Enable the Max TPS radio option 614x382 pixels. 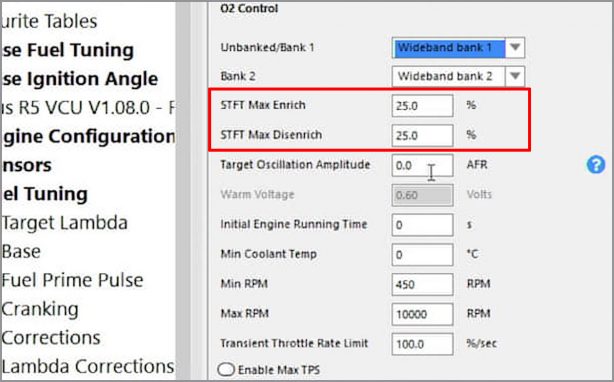[x=226, y=369]
